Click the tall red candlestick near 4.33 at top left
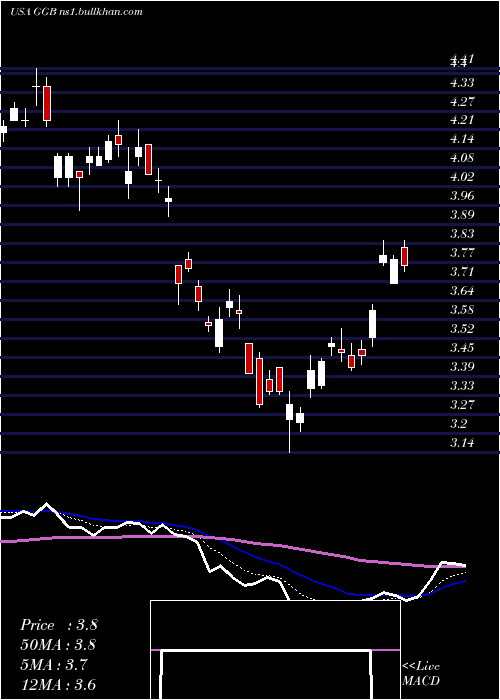This screenshot has width=500, height=700. pos(47,102)
